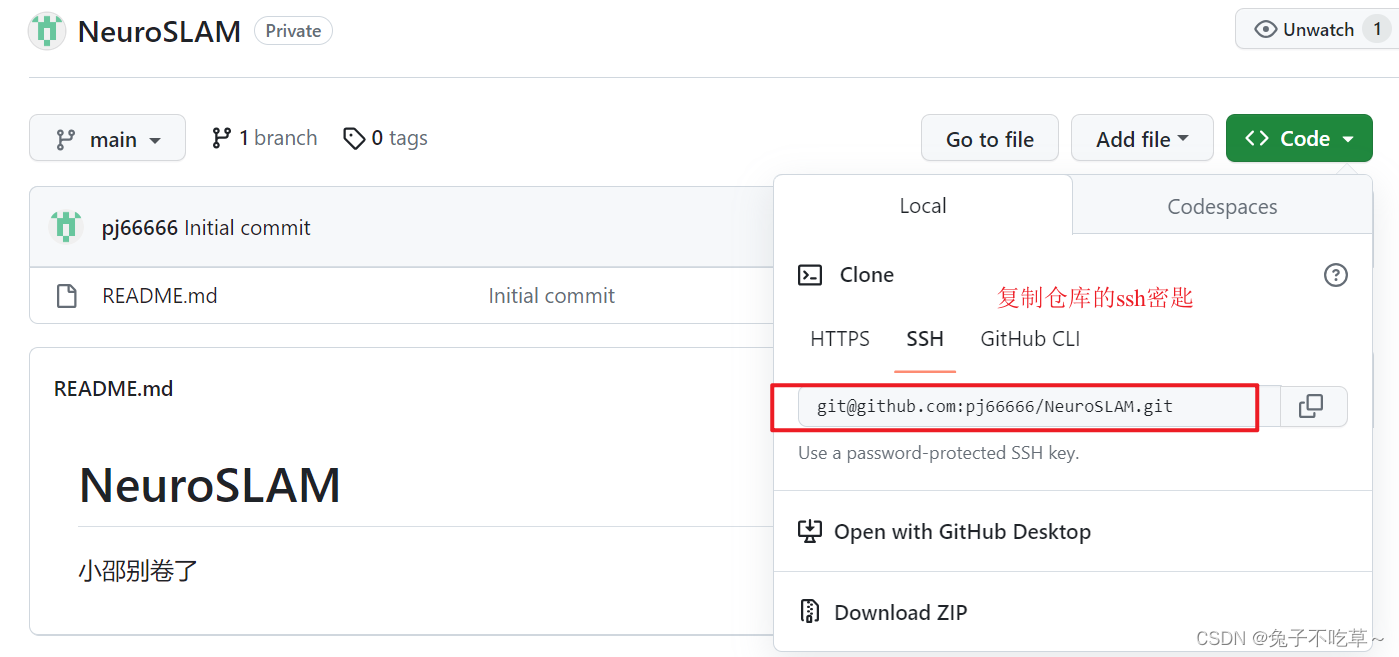Select the HTTPS clone tab
The width and height of the screenshot is (1399, 657).
[839, 339]
